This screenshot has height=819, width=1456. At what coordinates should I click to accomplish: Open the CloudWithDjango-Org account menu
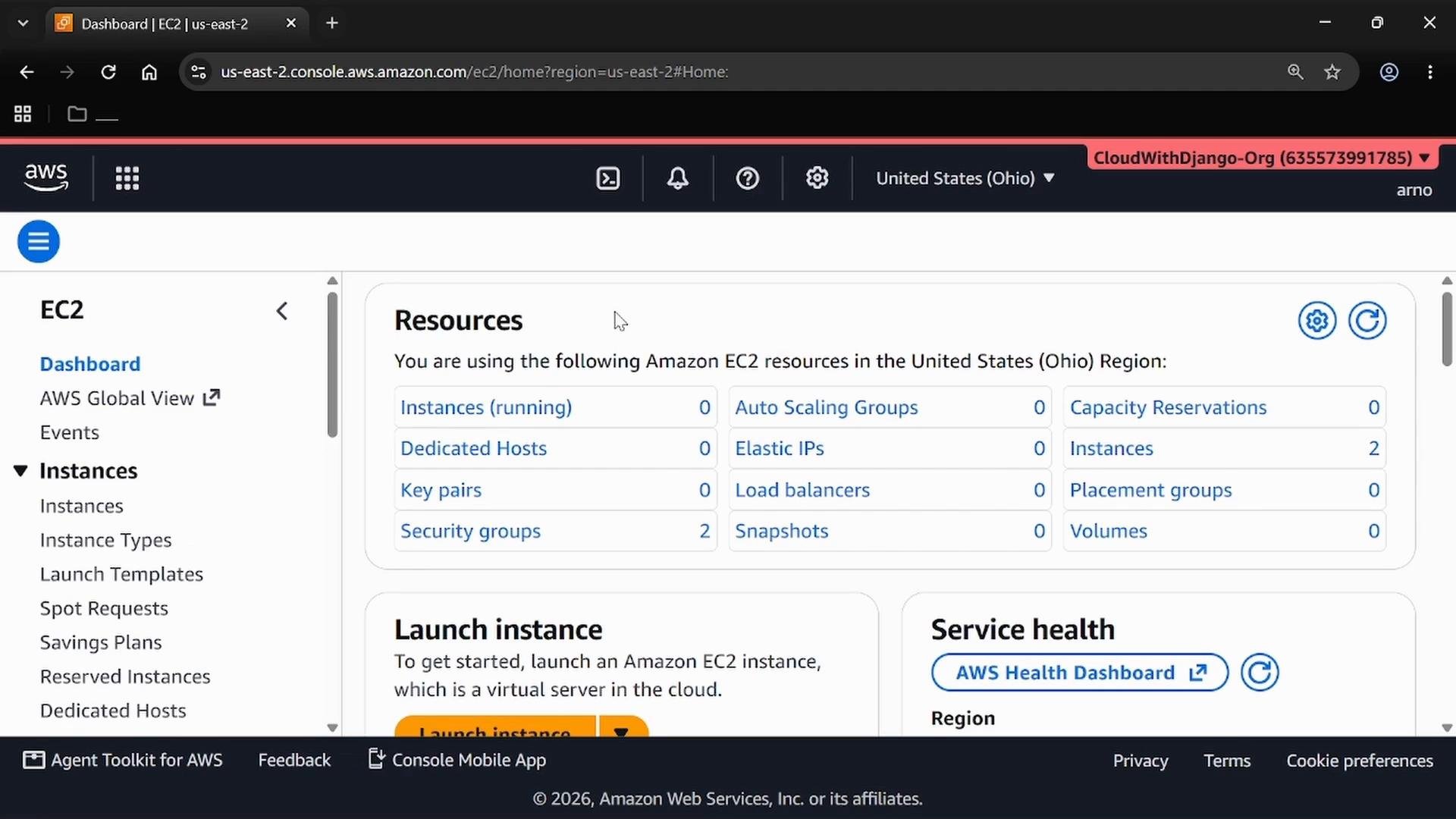[x=1262, y=158]
